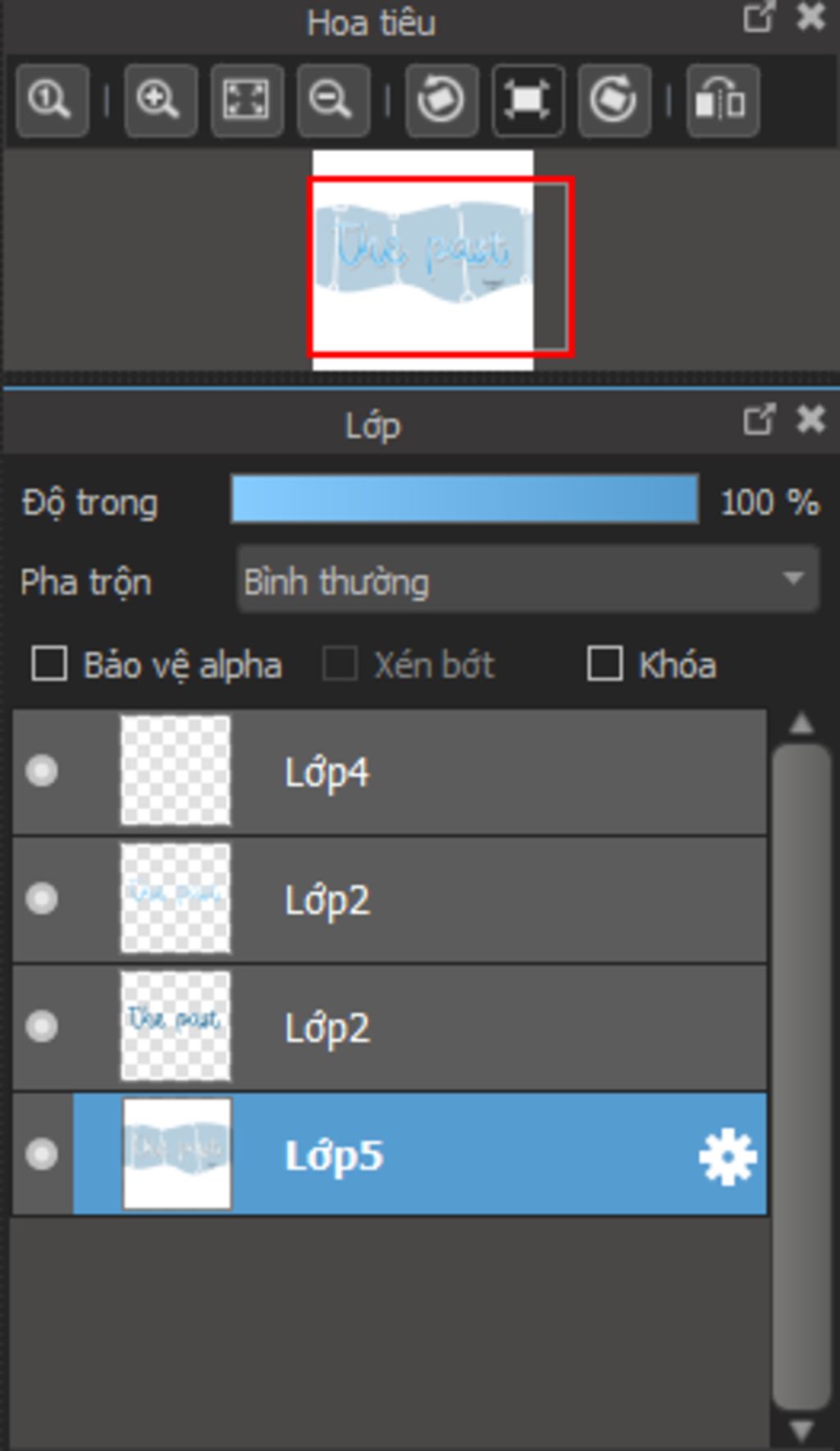Pop out the Lớp panel
This screenshot has height=1451, width=840.
click(758, 420)
